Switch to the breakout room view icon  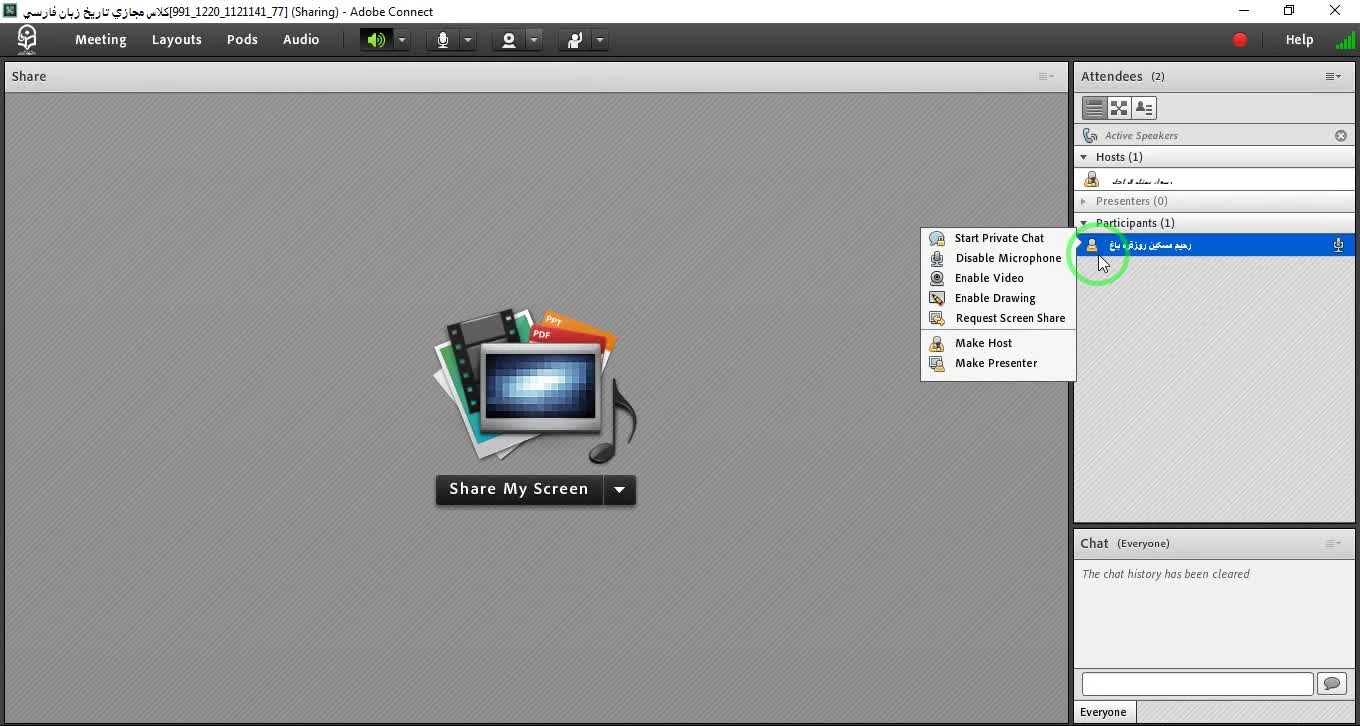(x=1119, y=108)
